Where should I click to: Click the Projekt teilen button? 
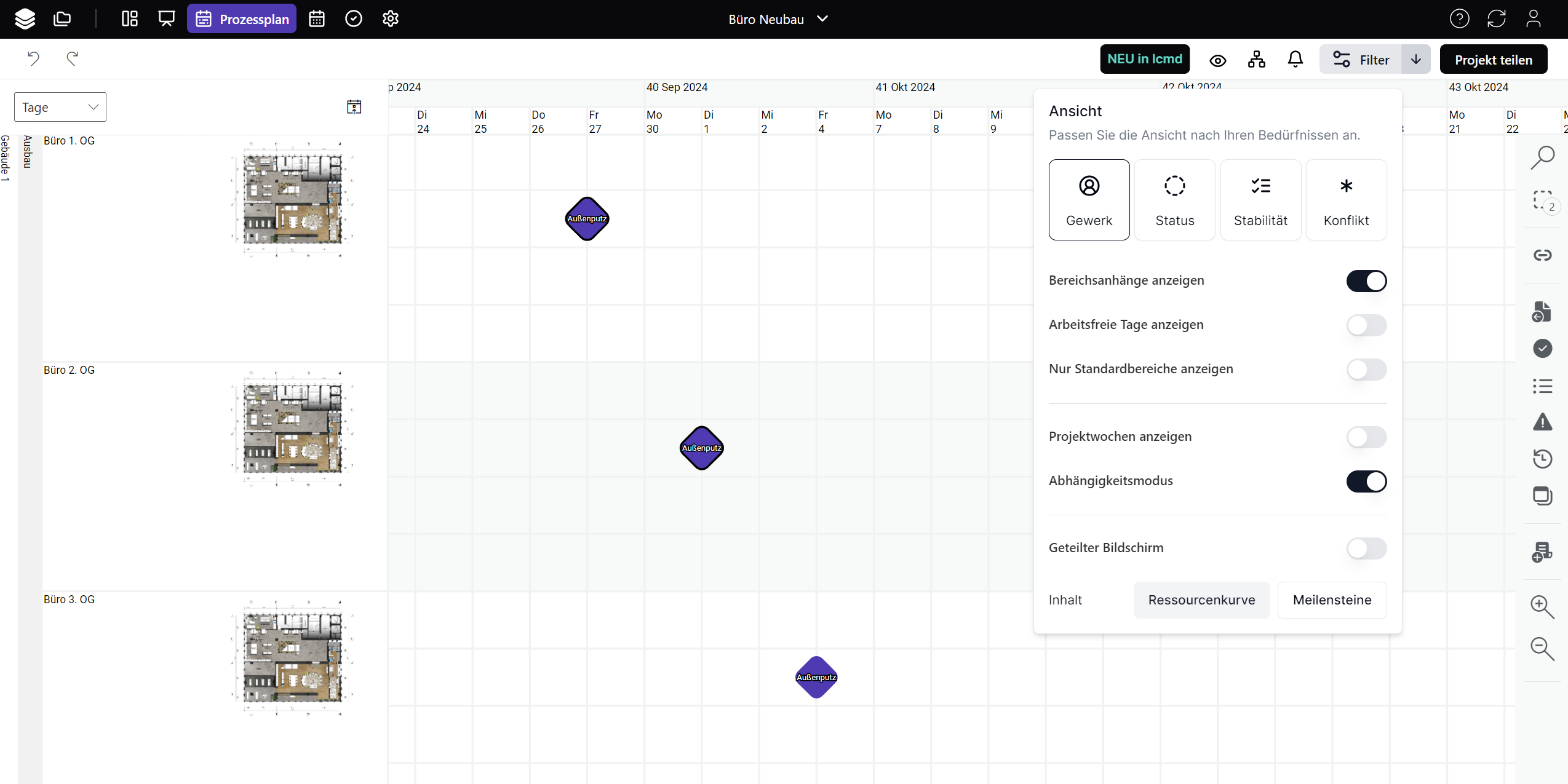(x=1493, y=60)
